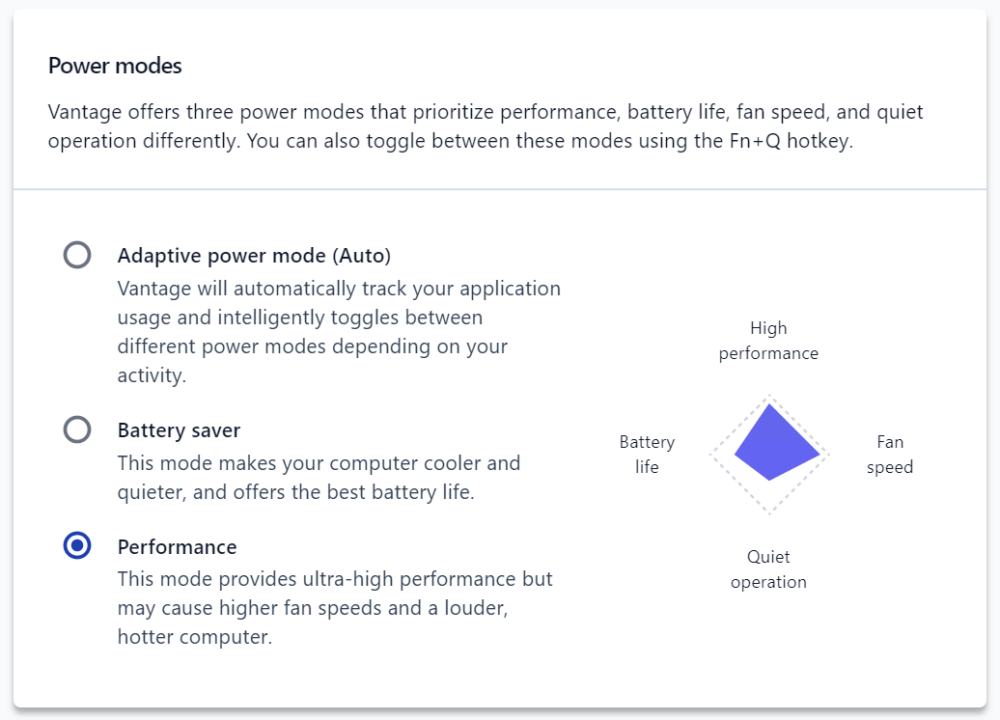Select the Adaptive power mode radio button
Viewport: 1000px width, 720px height.
[77, 254]
